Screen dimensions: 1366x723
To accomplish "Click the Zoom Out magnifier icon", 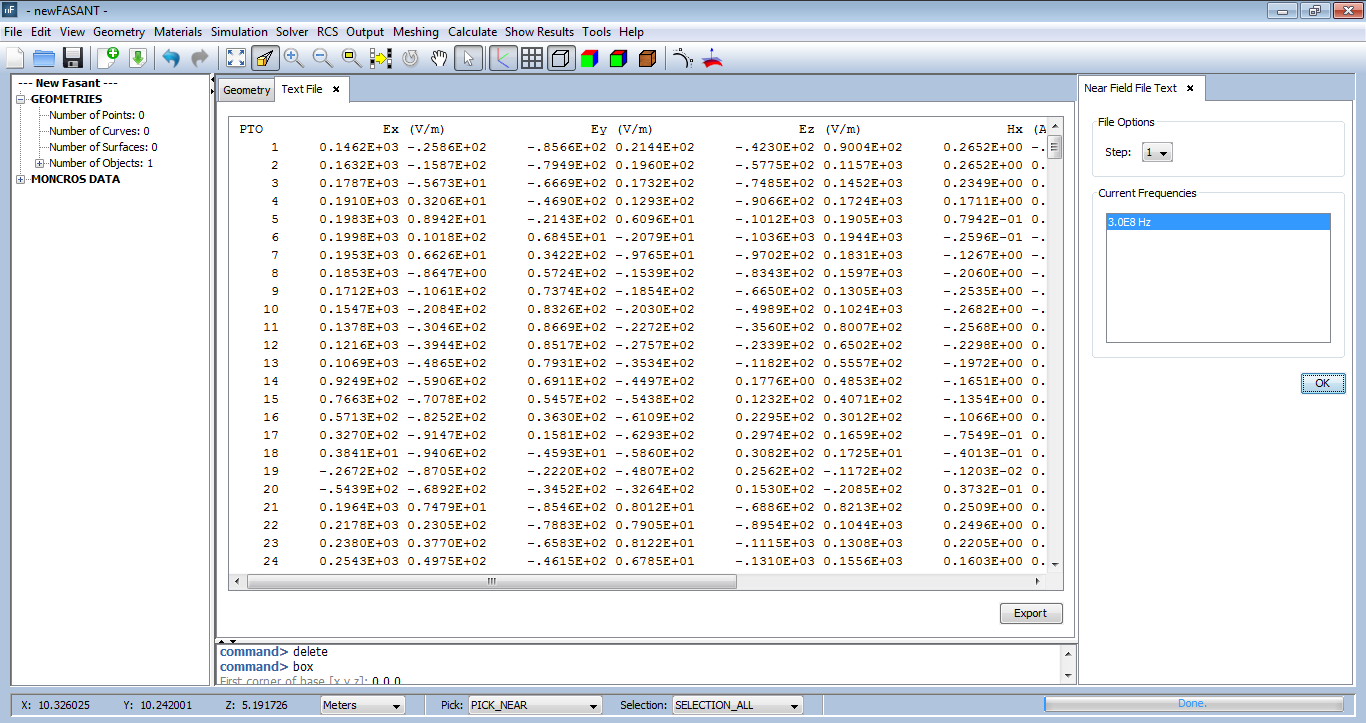I will [x=323, y=58].
